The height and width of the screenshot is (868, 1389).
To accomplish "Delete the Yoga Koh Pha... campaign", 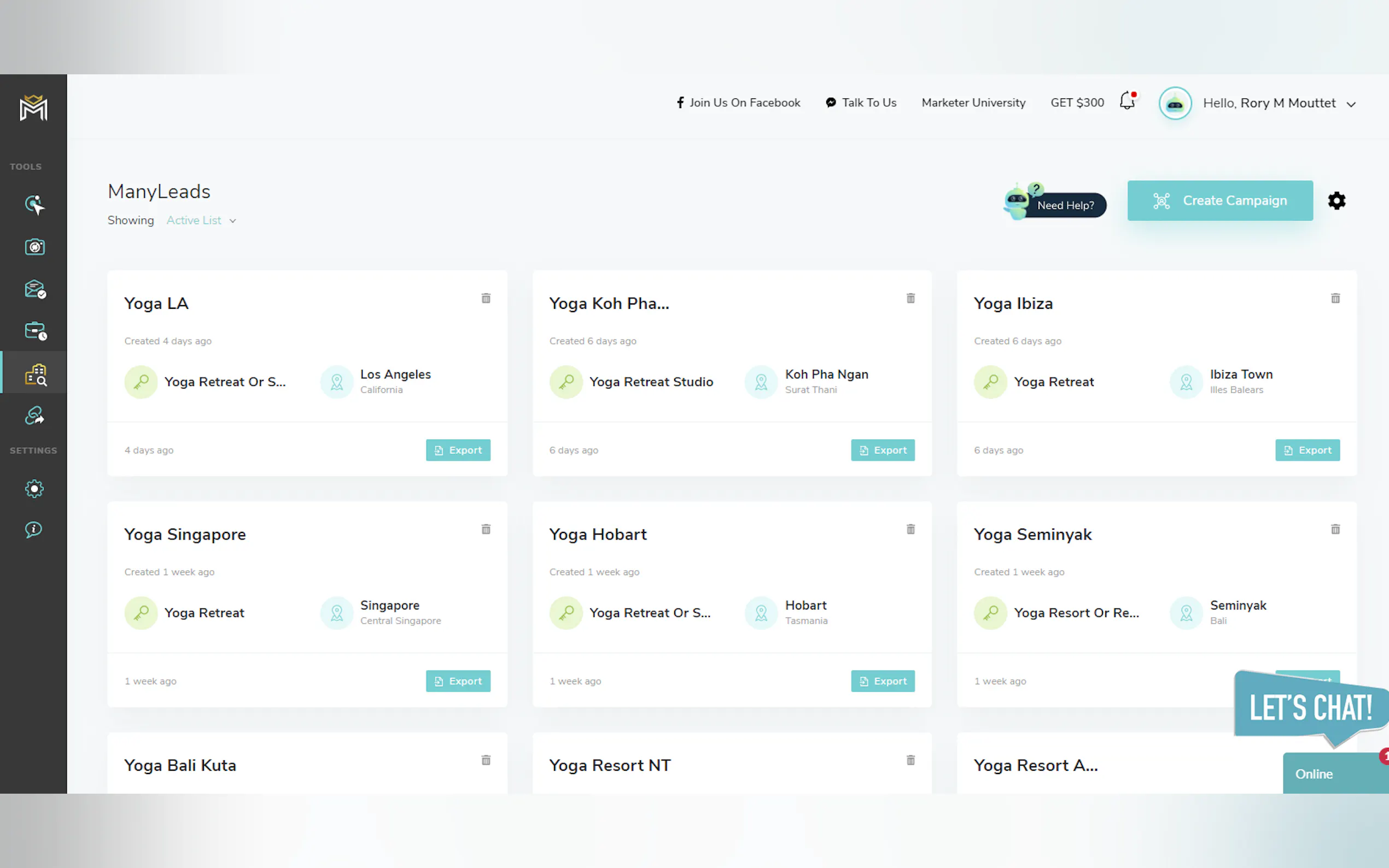I will click(911, 298).
